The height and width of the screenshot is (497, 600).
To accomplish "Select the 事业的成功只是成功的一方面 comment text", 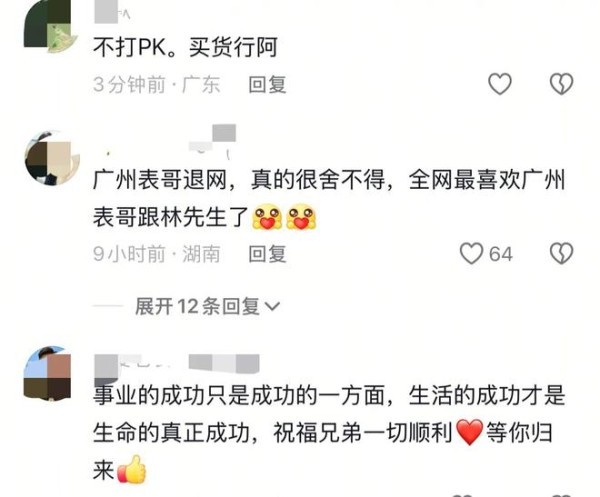I will click(329, 433).
